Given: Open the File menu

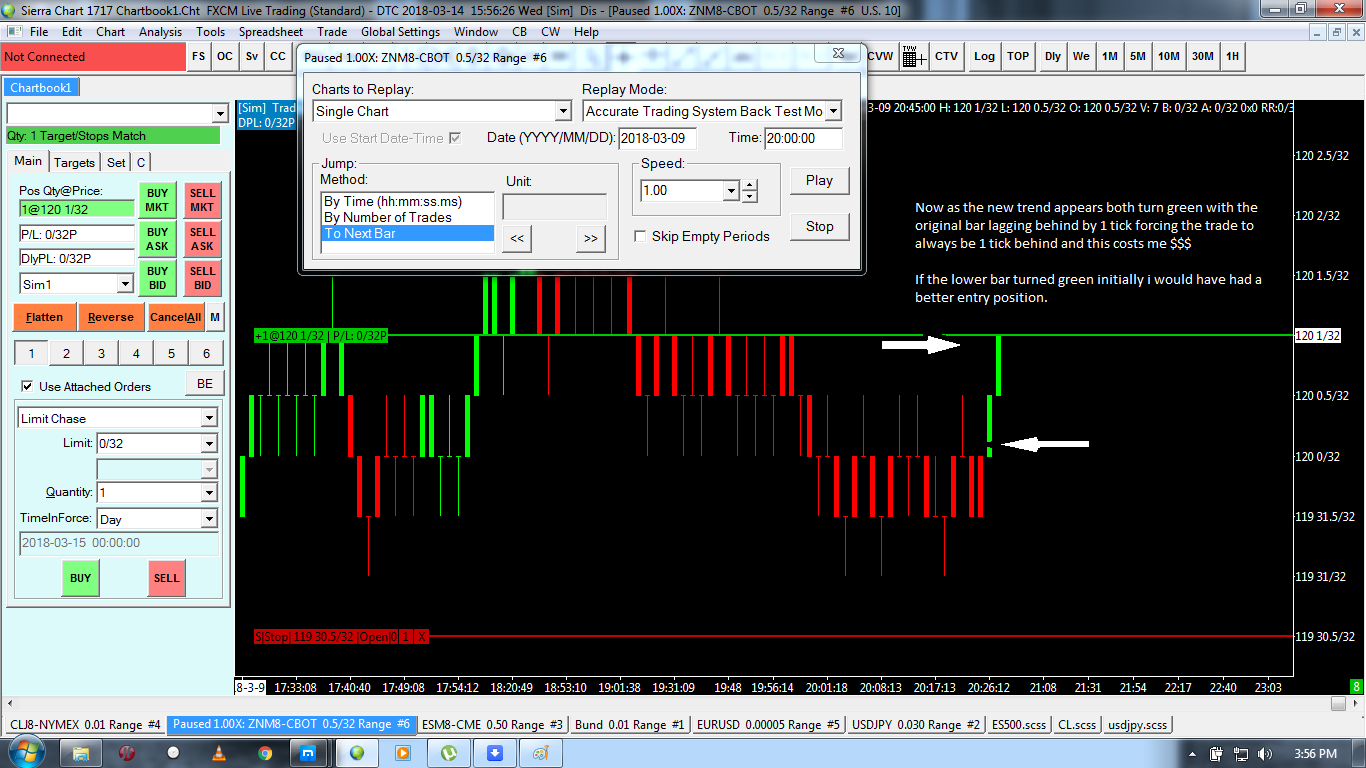Looking at the screenshot, I should click(x=39, y=32).
